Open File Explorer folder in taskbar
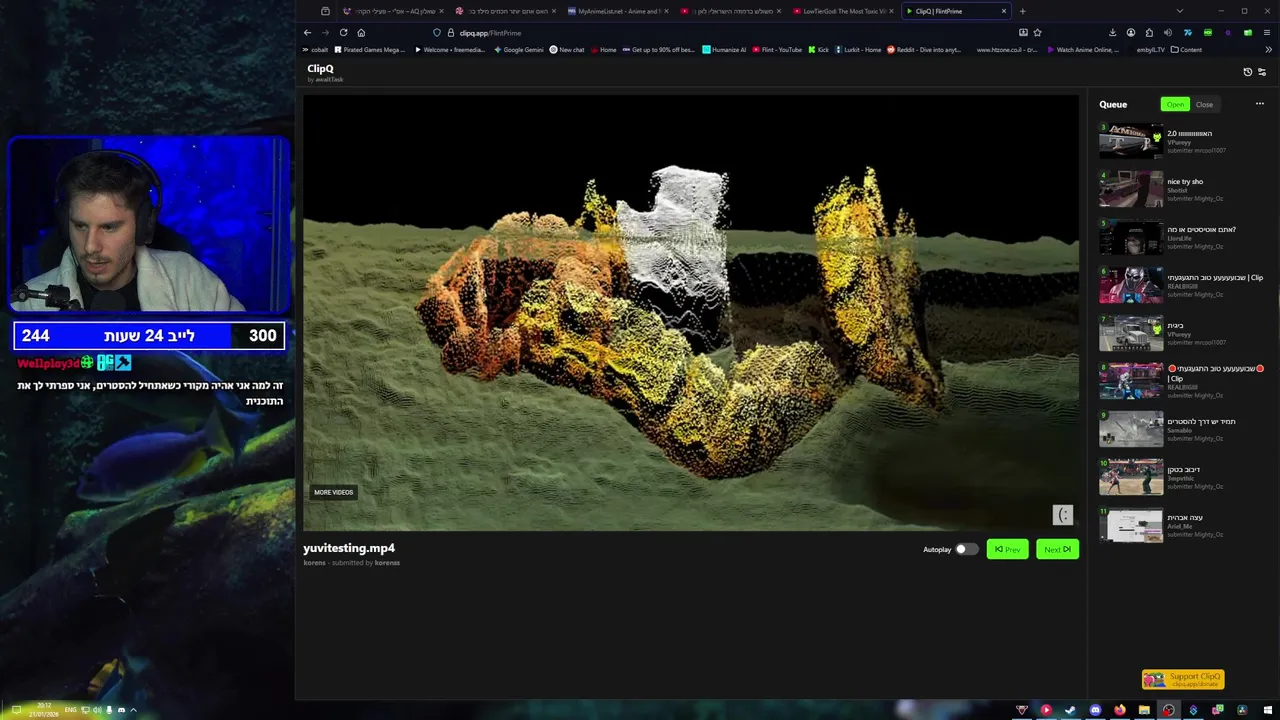This screenshot has width=1280, height=720. [x=1144, y=710]
